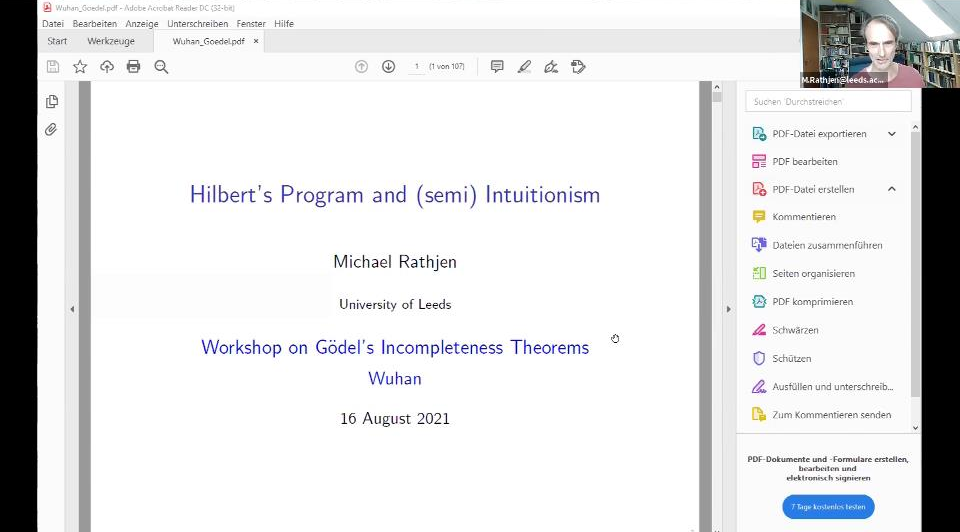This screenshot has height=532, width=960.
Task: Click the print icon
Action: point(133,67)
